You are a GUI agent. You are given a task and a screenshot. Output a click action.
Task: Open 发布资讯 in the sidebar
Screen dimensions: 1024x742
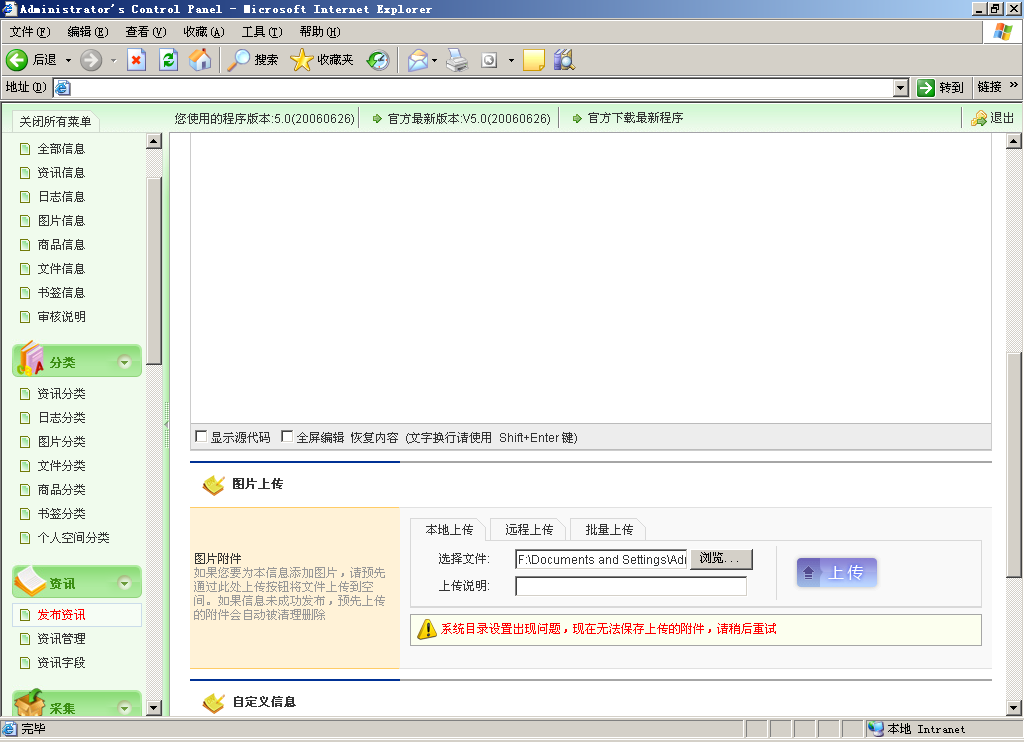(x=61, y=615)
